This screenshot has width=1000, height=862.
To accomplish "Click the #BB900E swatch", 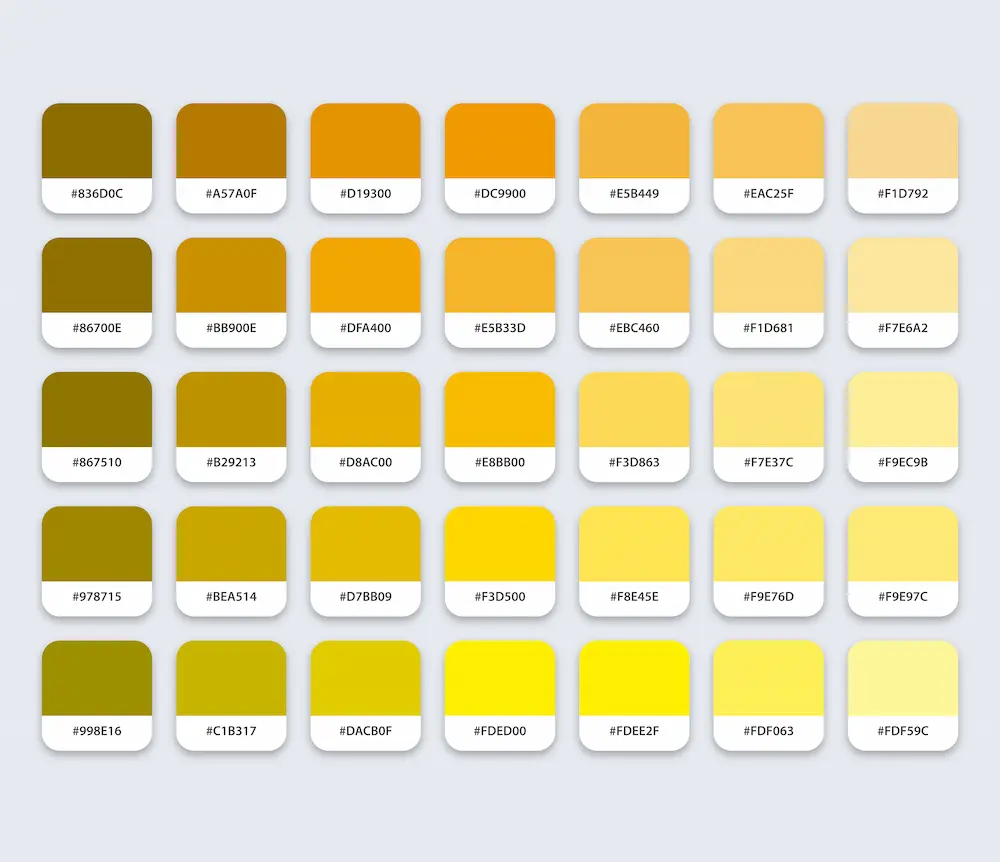I will click(x=231, y=275).
